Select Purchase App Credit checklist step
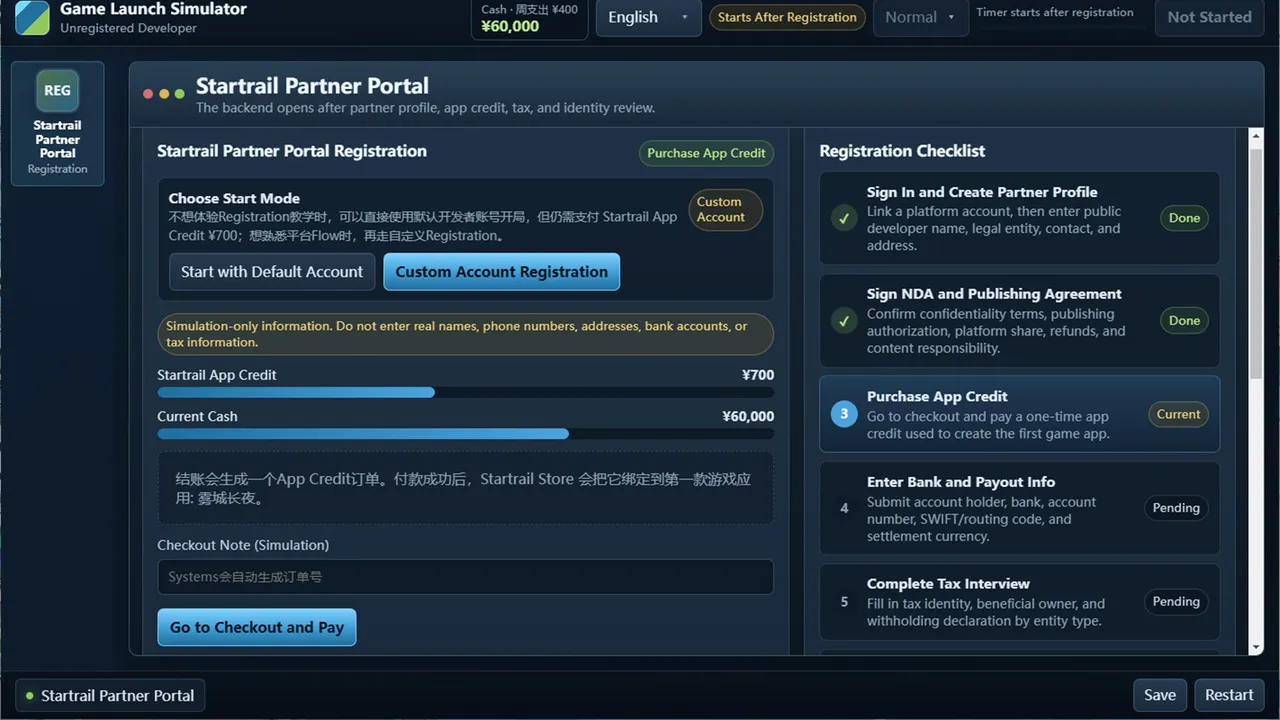Image resolution: width=1280 pixels, height=720 pixels. pyautogui.click(x=1019, y=414)
